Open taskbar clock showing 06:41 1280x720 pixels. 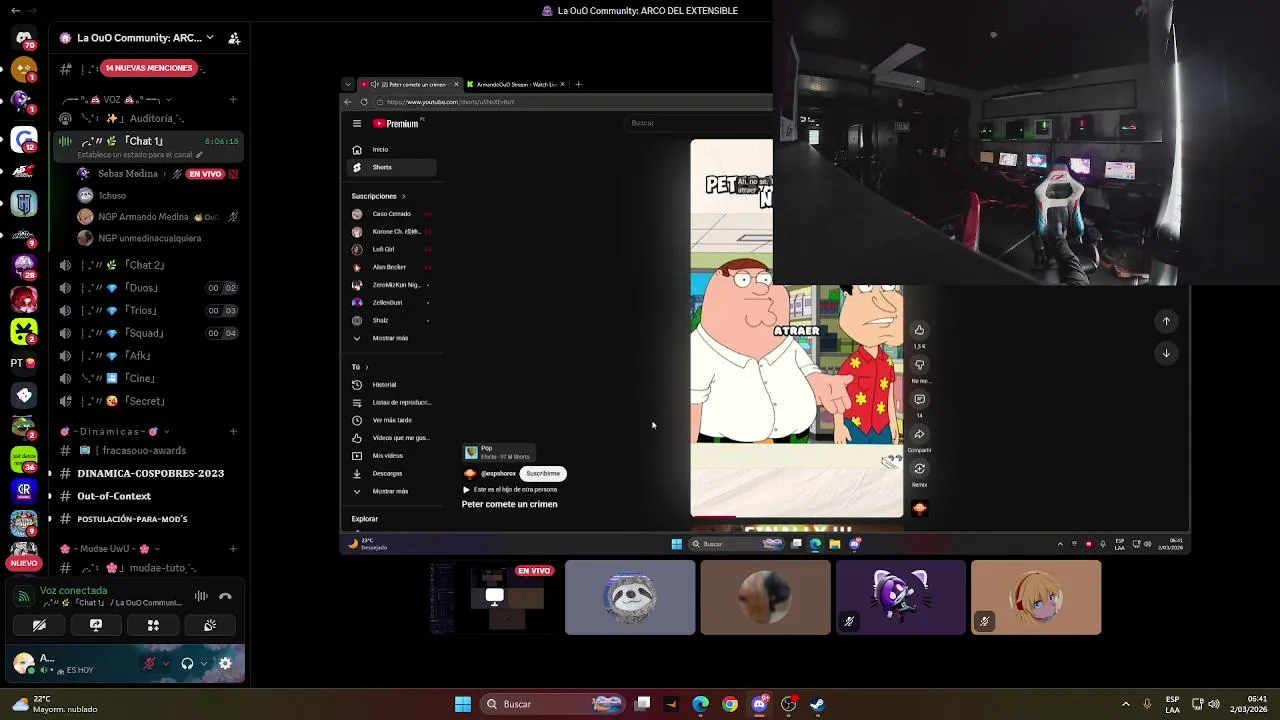tap(1250, 704)
